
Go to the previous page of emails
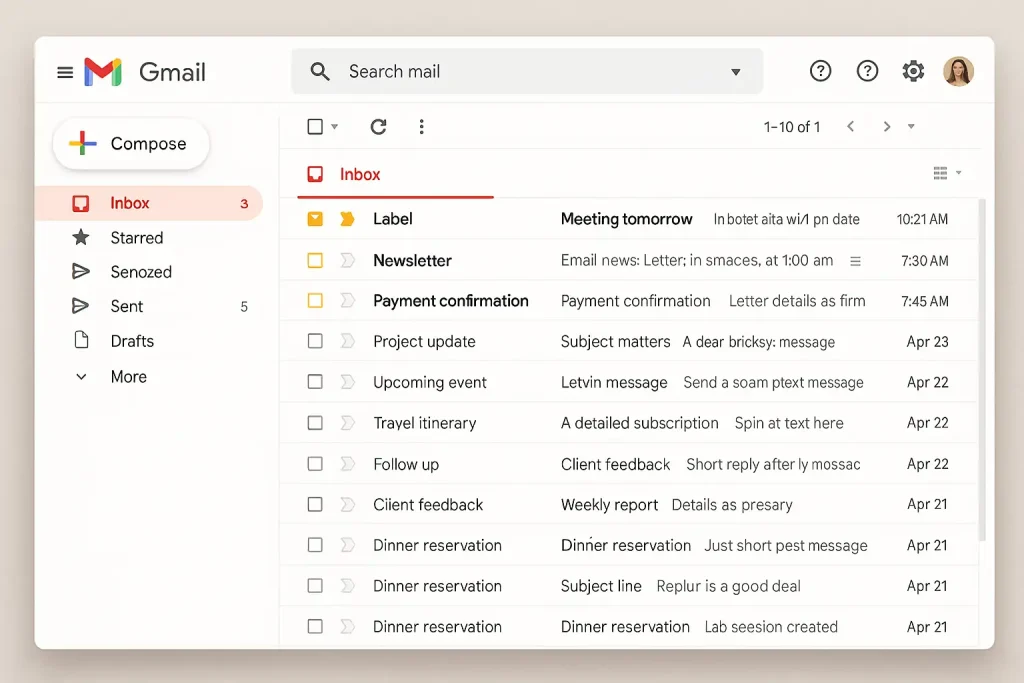tap(850, 127)
